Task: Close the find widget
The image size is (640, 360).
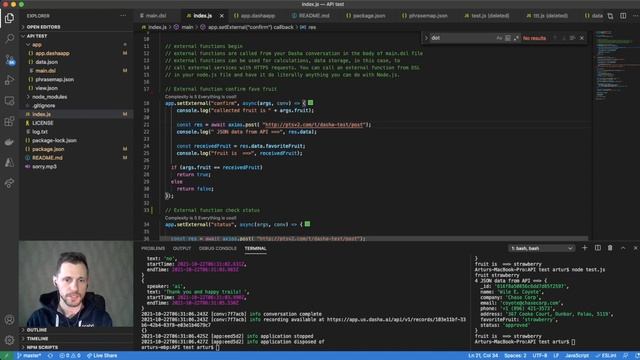Action: point(582,38)
